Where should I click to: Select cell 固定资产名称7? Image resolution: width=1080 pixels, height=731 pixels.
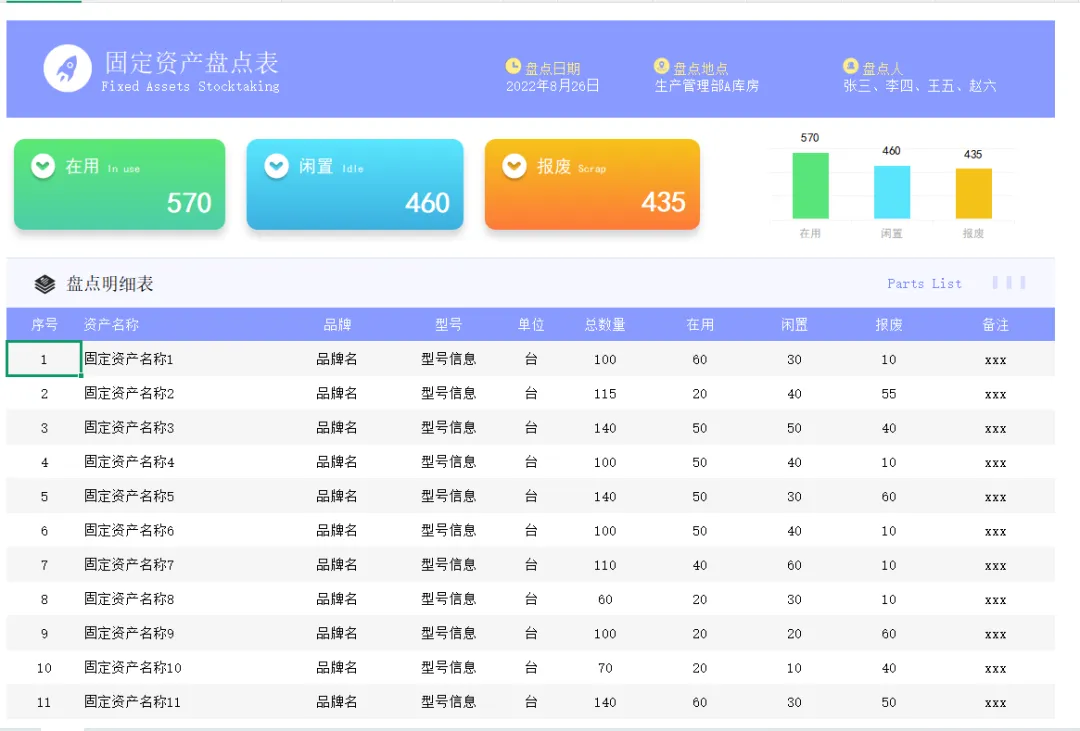[x=129, y=565]
